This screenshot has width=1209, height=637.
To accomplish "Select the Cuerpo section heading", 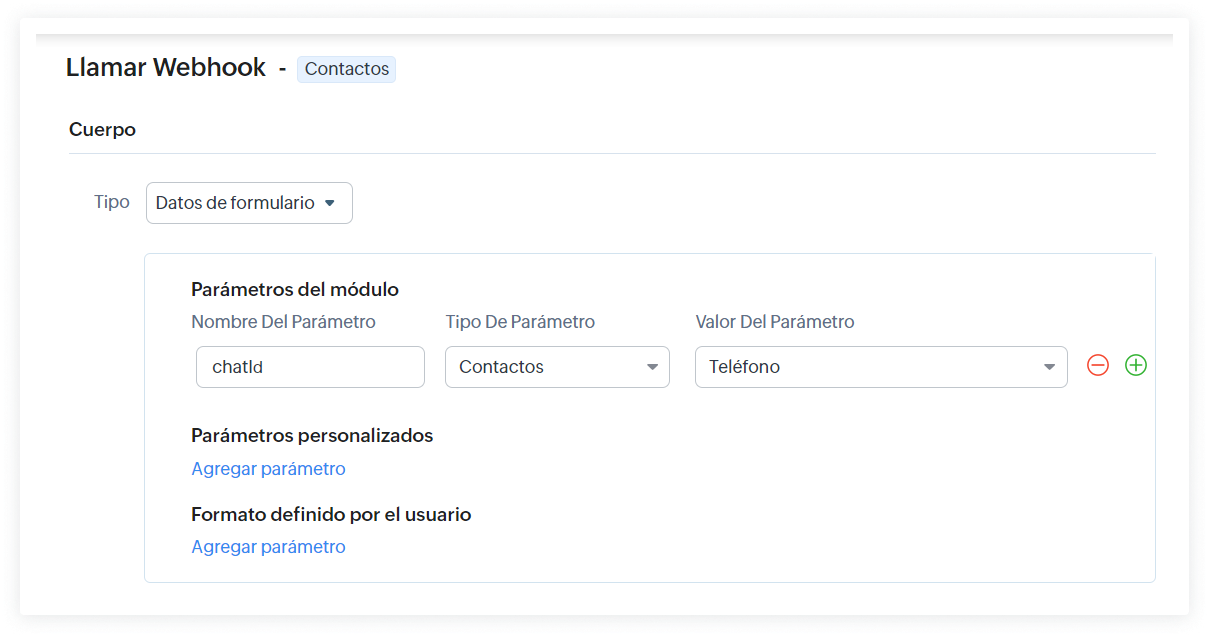I will click(102, 129).
